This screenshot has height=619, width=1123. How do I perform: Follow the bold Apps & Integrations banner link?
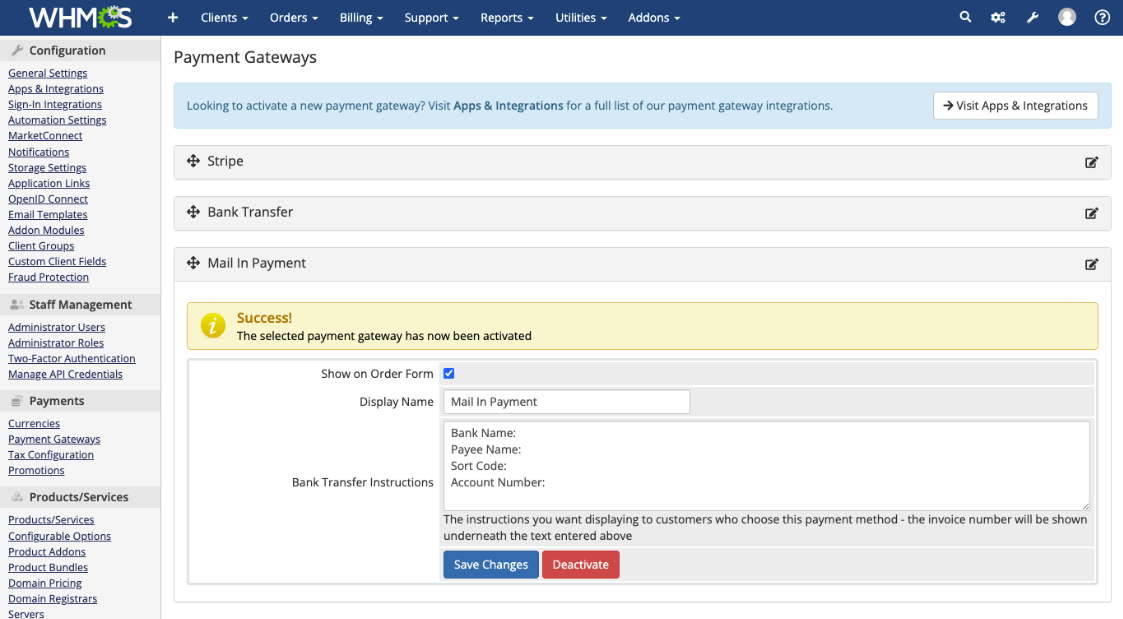coord(508,105)
